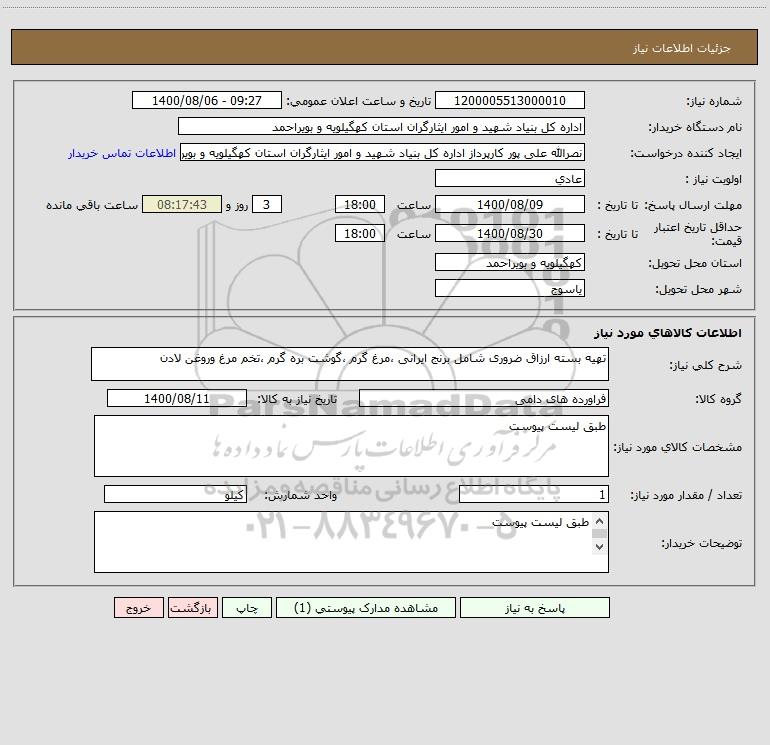Click the شهر محل تحویل field یاسوج
Viewport: 770px width, 745px height.
coord(510,288)
